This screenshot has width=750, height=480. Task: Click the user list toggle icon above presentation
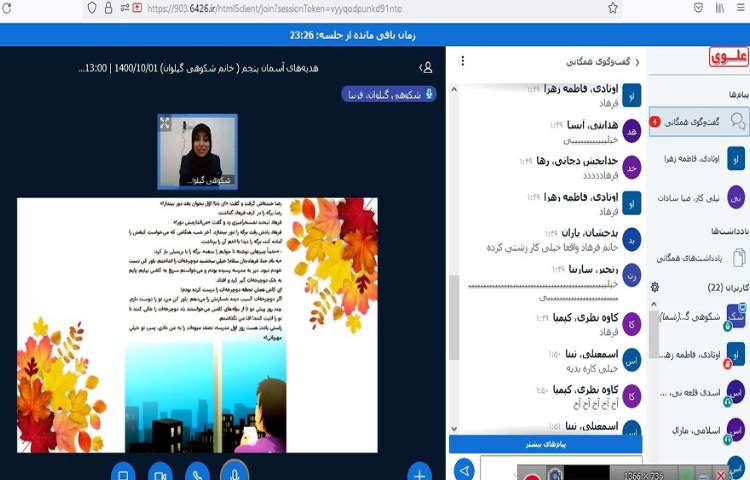coord(426,68)
